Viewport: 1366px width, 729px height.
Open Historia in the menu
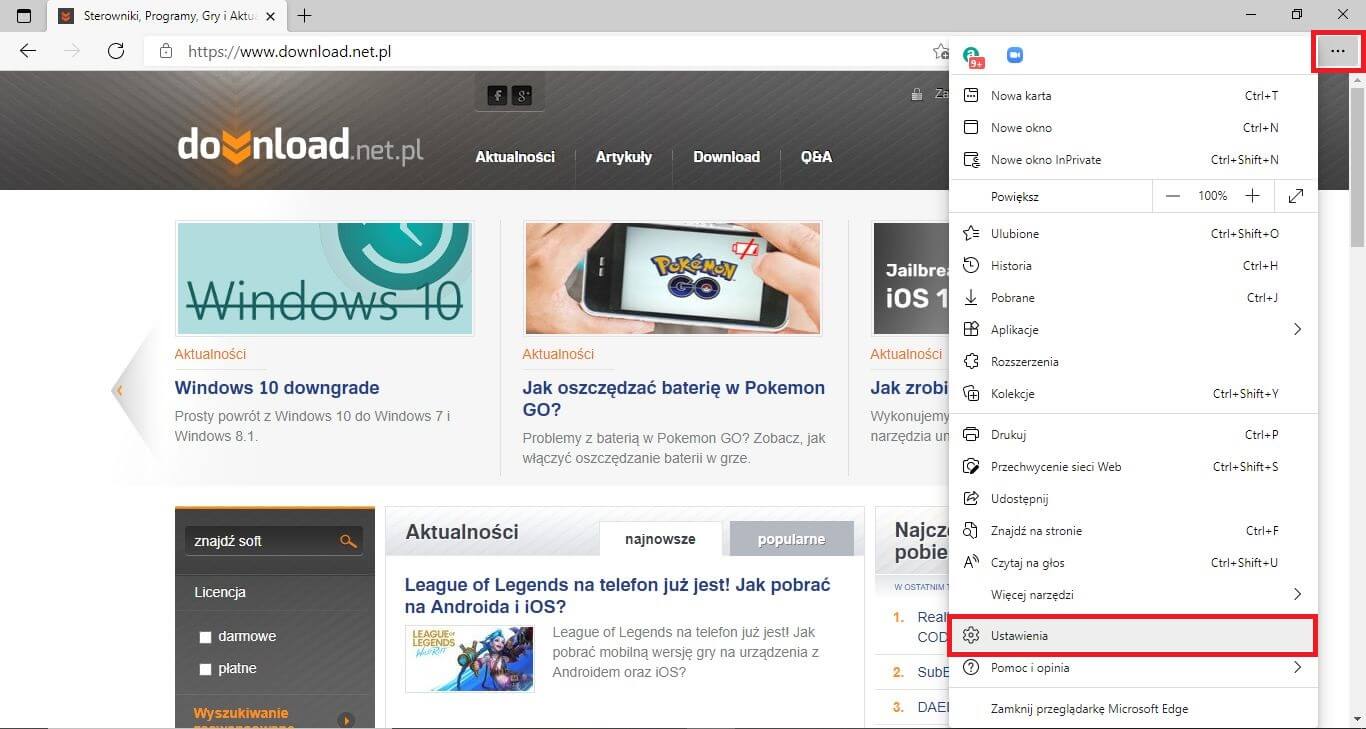(1133, 266)
